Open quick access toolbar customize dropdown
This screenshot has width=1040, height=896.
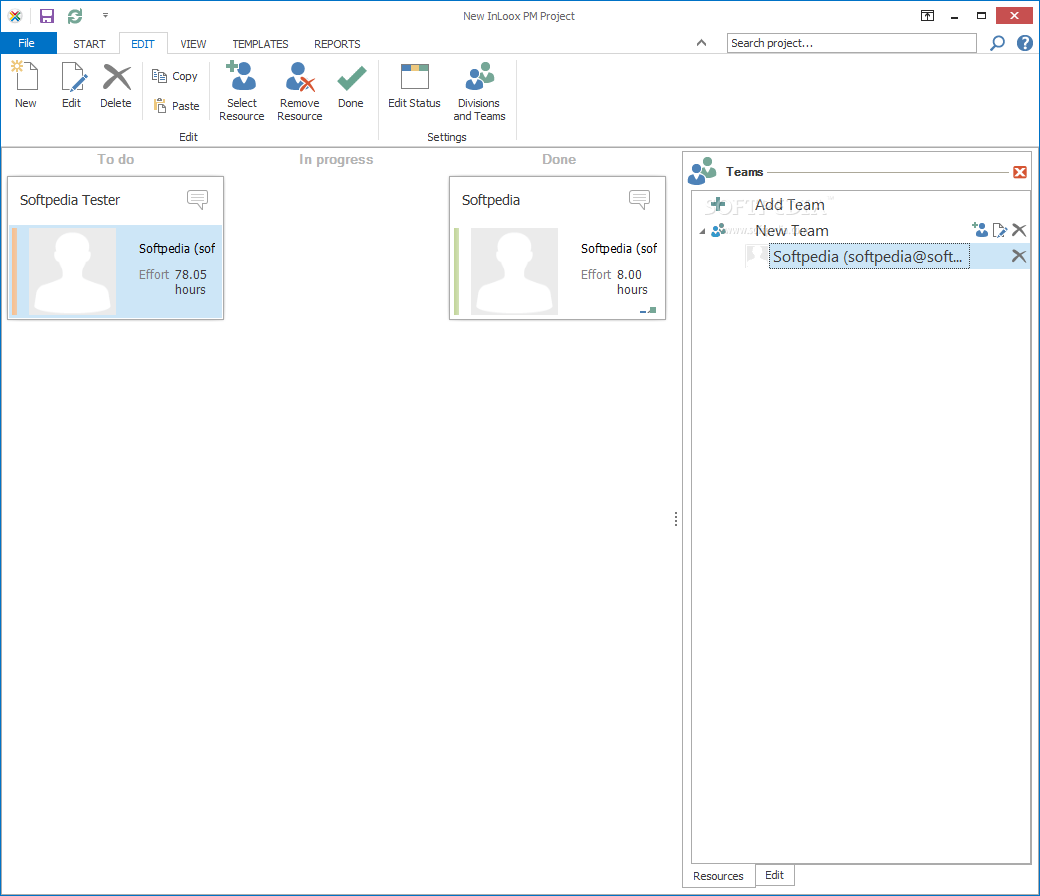click(105, 15)
